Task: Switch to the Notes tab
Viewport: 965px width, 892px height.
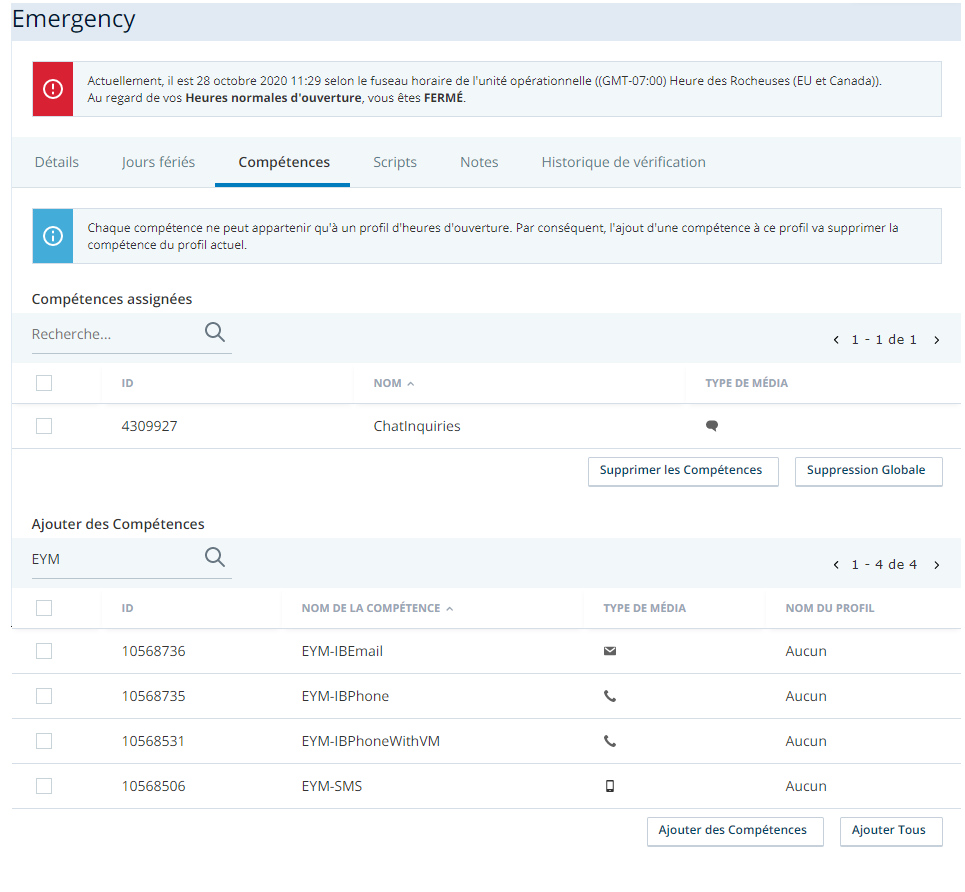Action: (479, 162)
